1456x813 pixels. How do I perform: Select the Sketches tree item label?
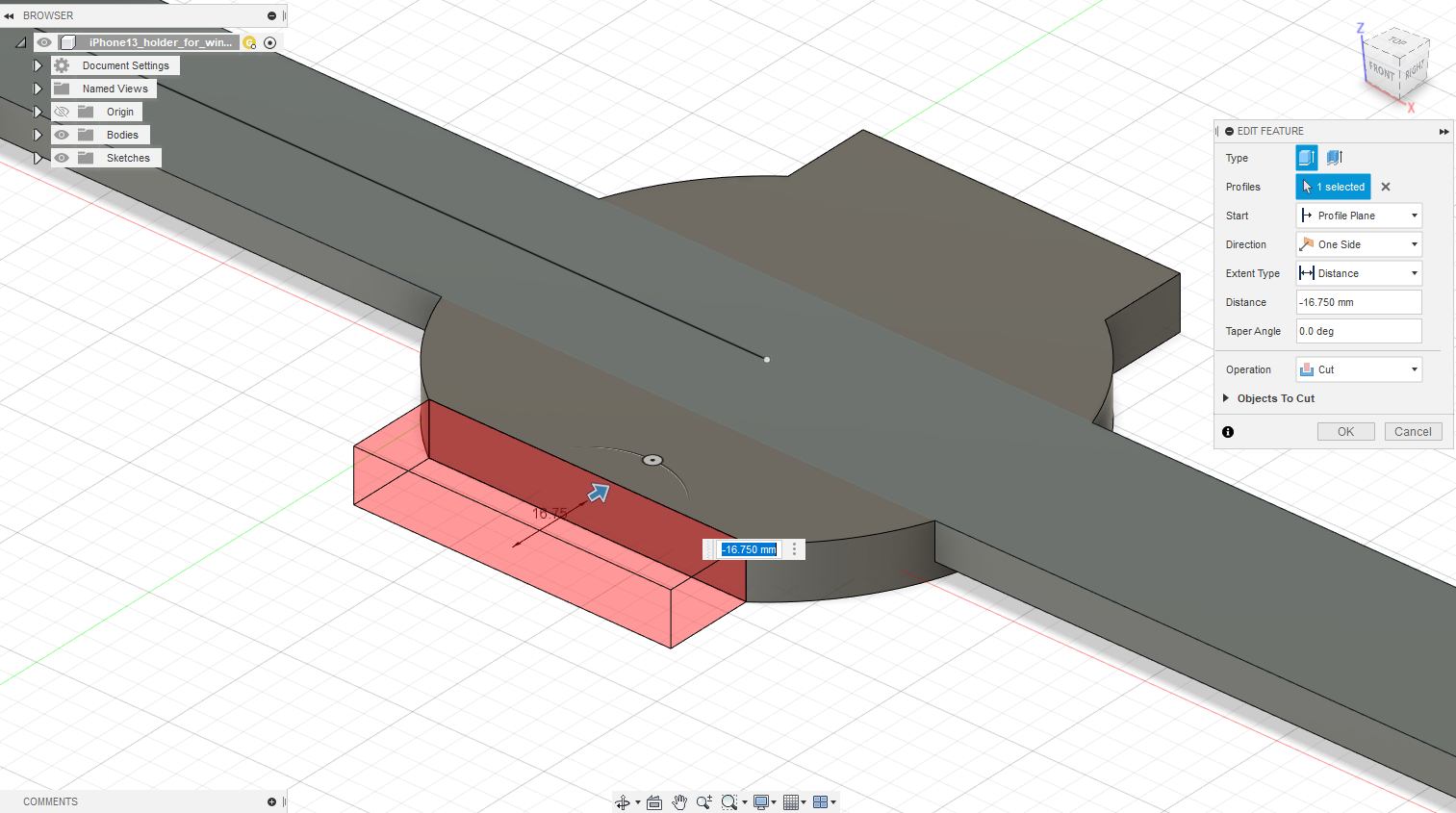(x=128, y=158)
